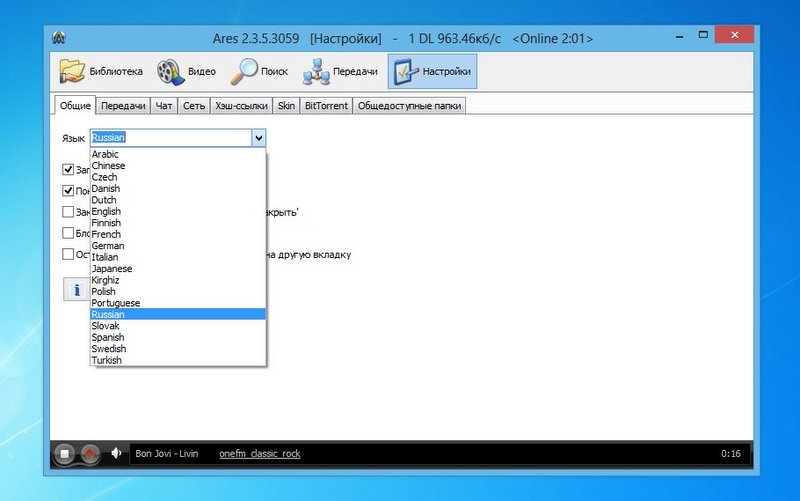Viewport: 800px width, 501px height.
Task: Check the third checkbox ending with 'закрыть'
Action: pyautogui.click(x=68, y=212)
